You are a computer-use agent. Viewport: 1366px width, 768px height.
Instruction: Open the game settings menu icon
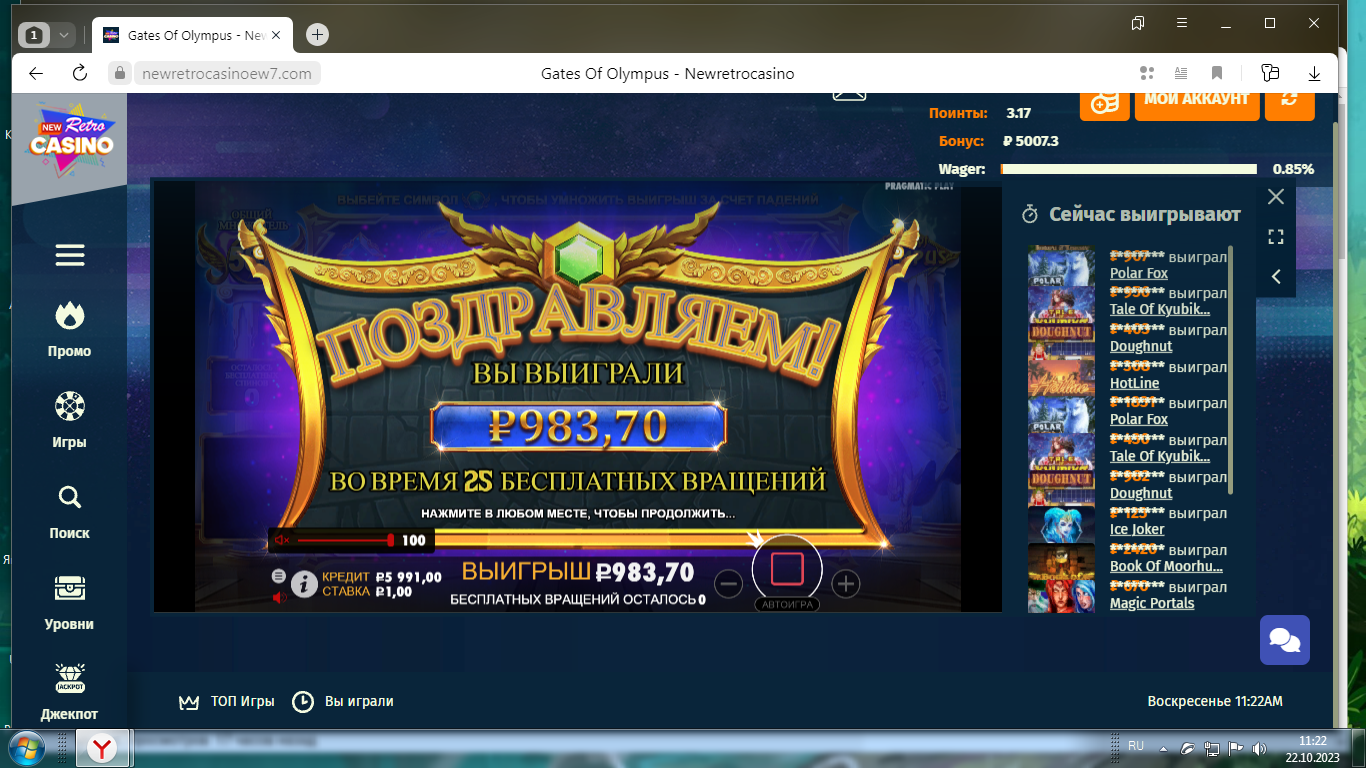pyautogui.click(x=279, y=576)
